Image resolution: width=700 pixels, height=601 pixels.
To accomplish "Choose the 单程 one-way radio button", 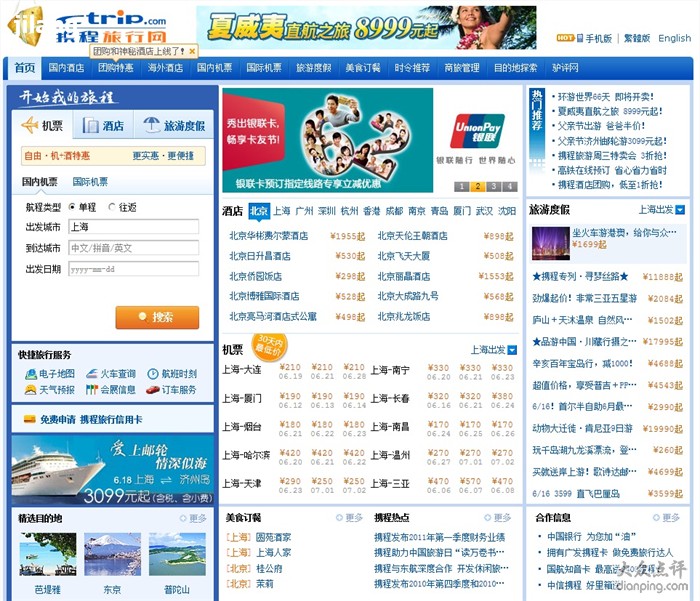I will click(72, 207).
